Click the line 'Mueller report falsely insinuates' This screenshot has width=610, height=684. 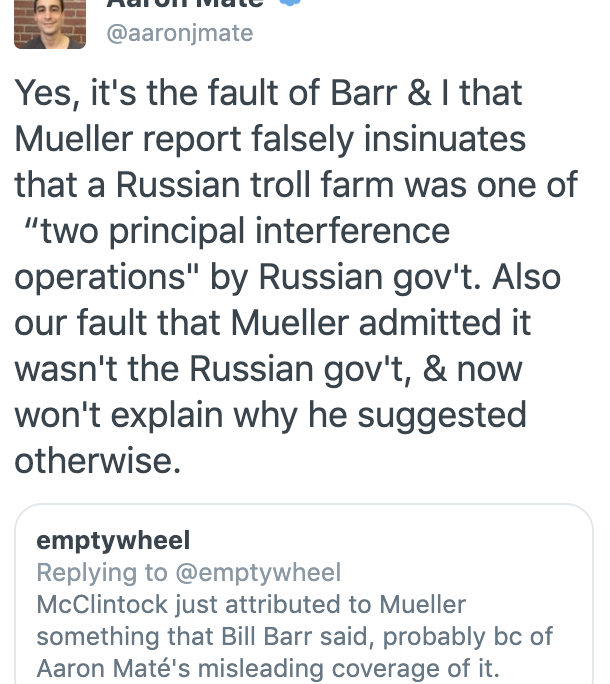click(x=270, y=140)
